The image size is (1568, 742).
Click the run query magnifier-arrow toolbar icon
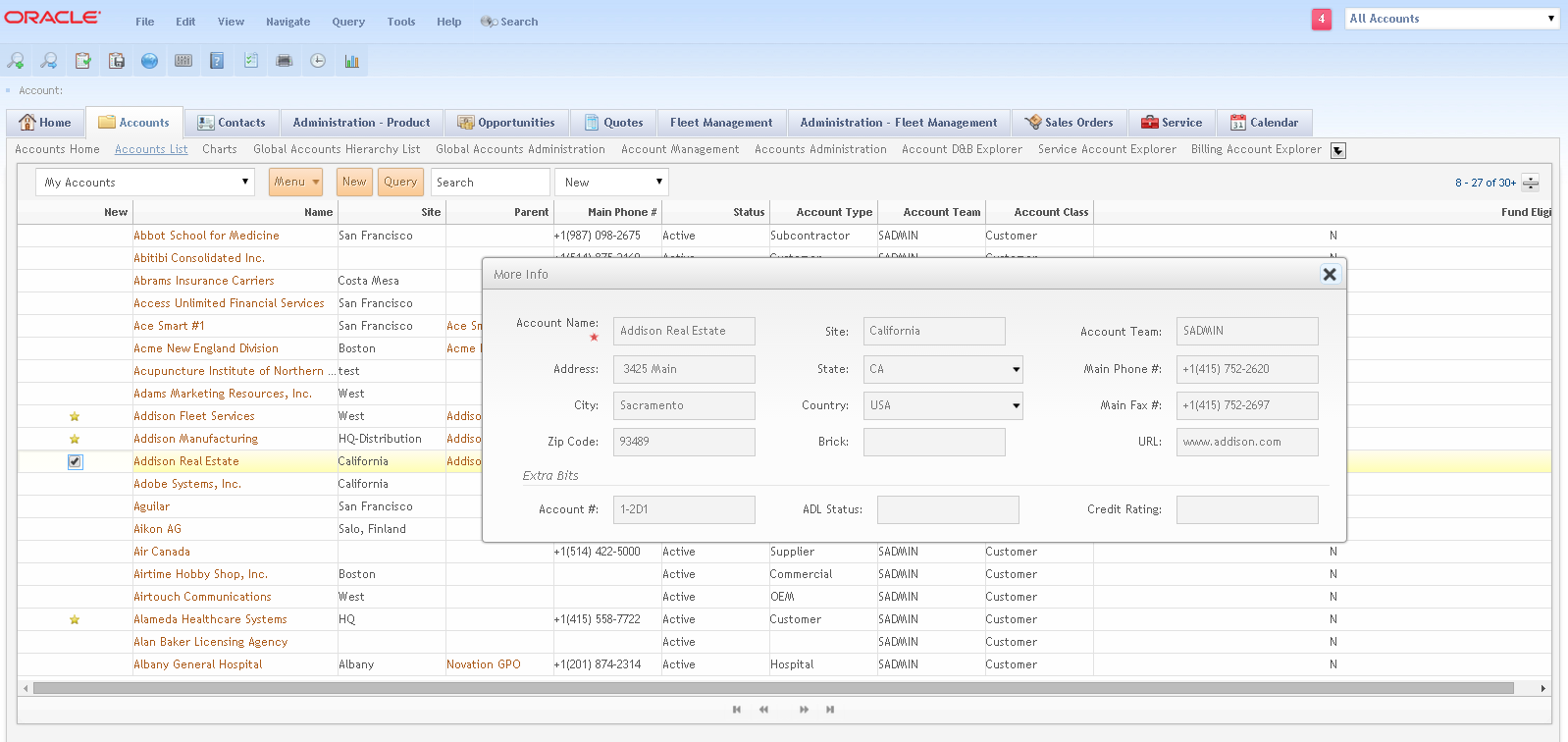pos(49,61)
